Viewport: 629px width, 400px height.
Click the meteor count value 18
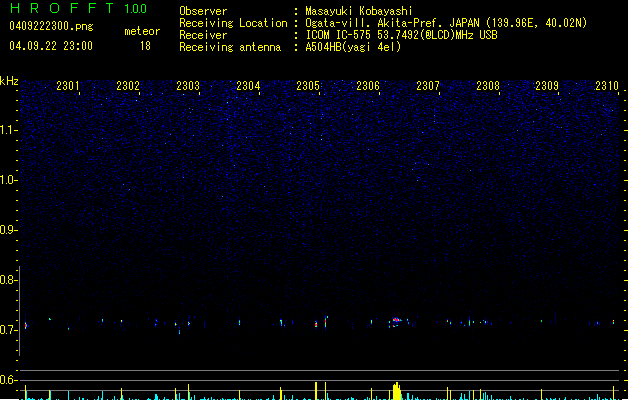[x=145, y=46]
